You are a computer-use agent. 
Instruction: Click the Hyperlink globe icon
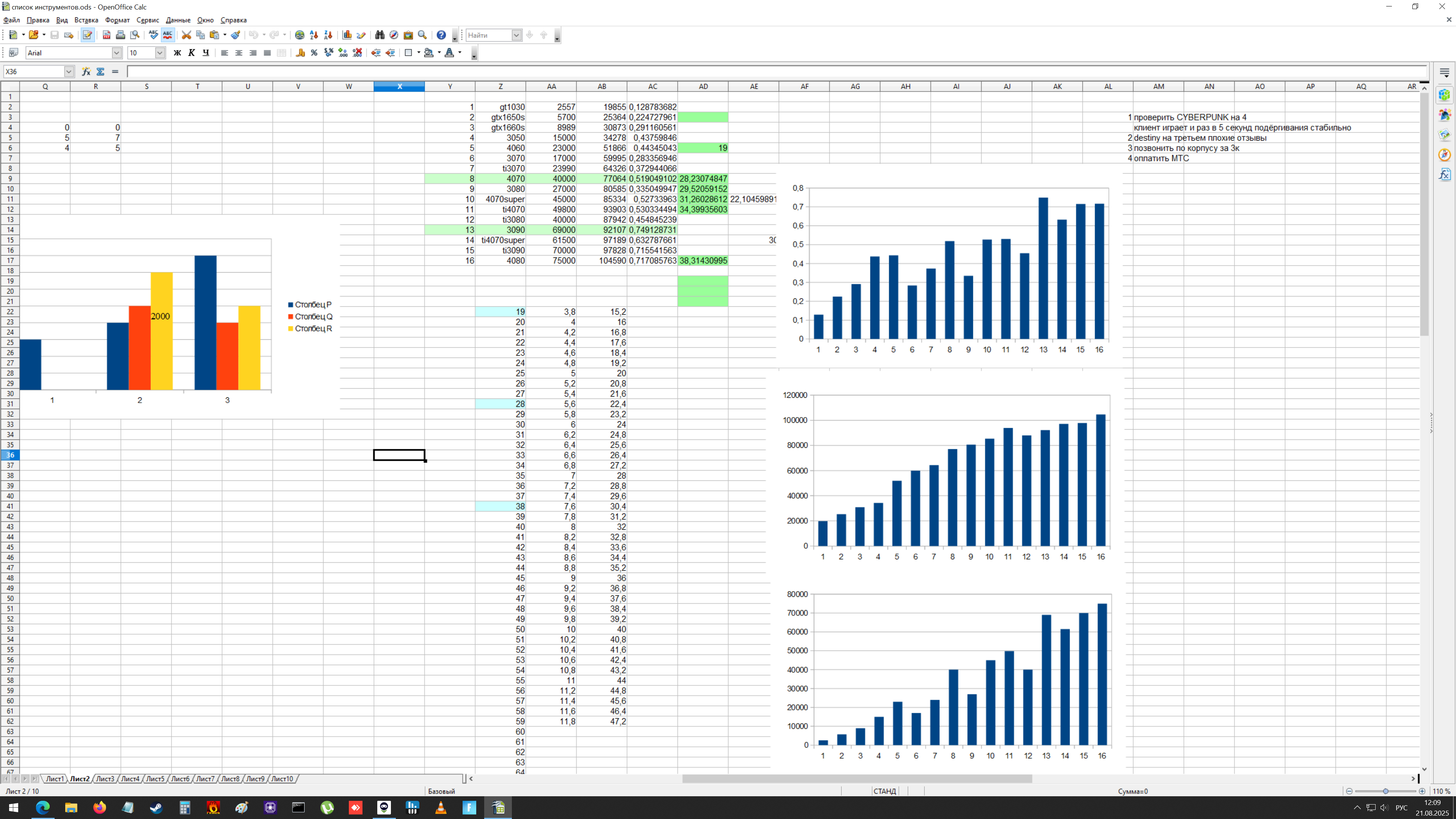click(x=300, y=35)
